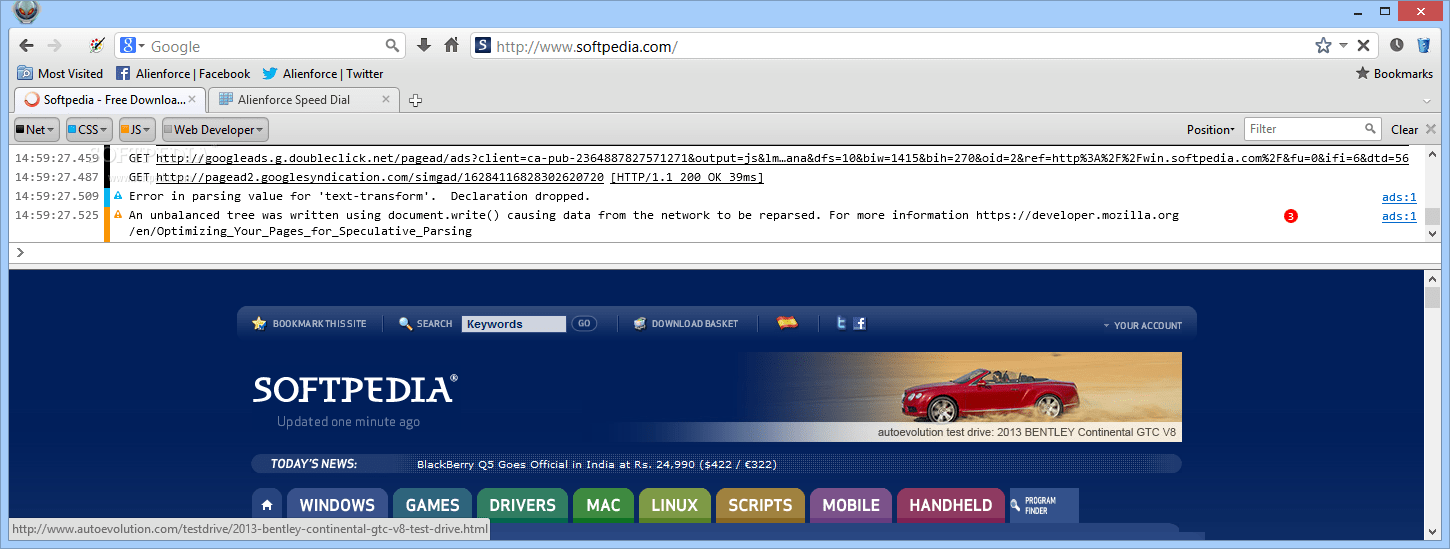Expand the Your Account menu
1450x549 pixels.
pyautogui.click(x=1142, y=325)
